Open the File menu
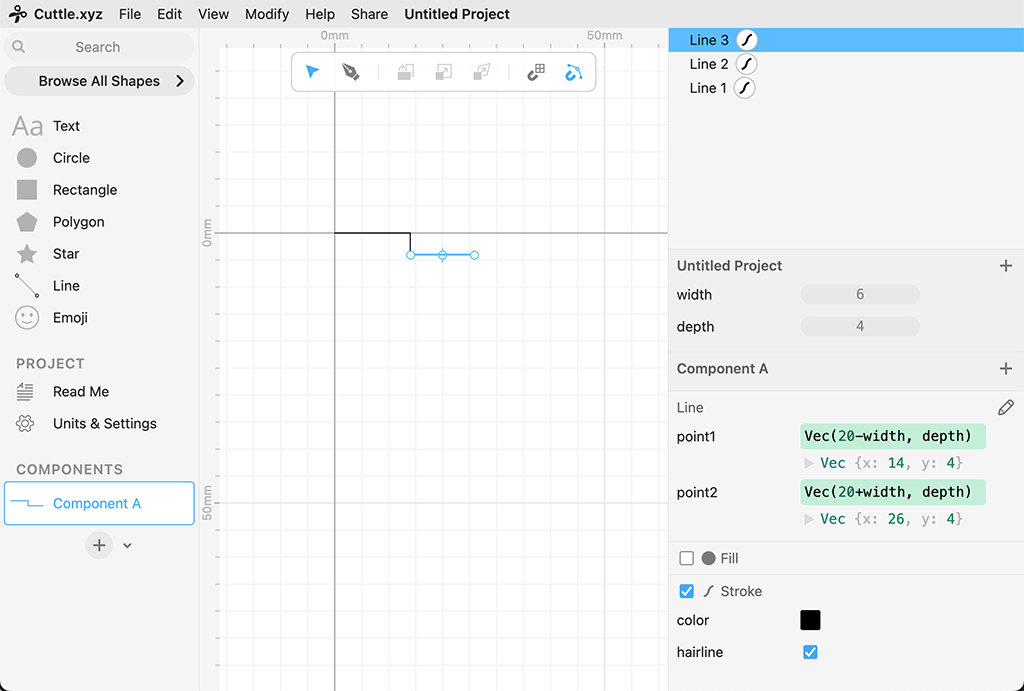Image resolution: width=1024 pixels, height=691 pixels. click(130, 14)
